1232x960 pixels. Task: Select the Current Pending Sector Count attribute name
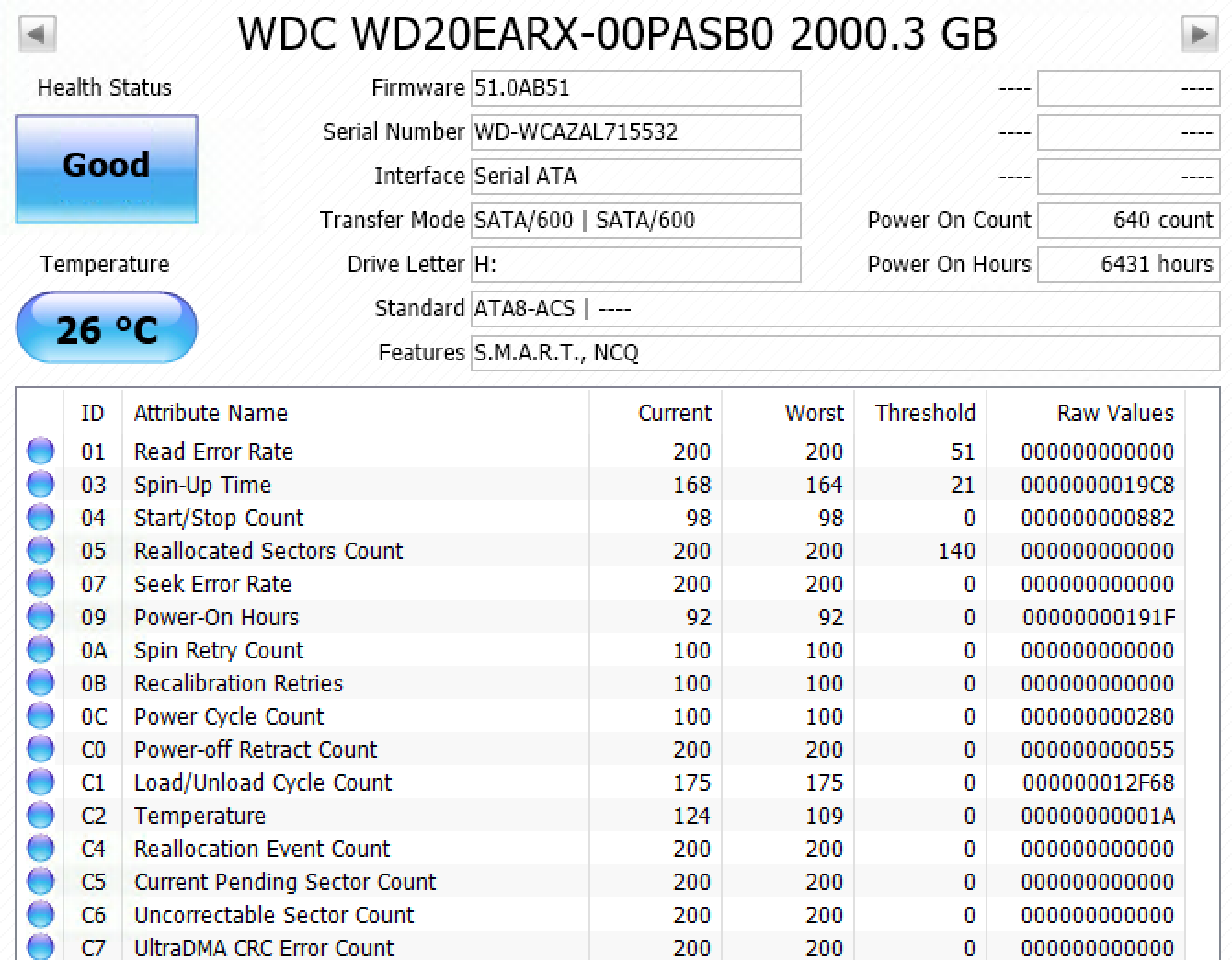click(x=285, y=882)
